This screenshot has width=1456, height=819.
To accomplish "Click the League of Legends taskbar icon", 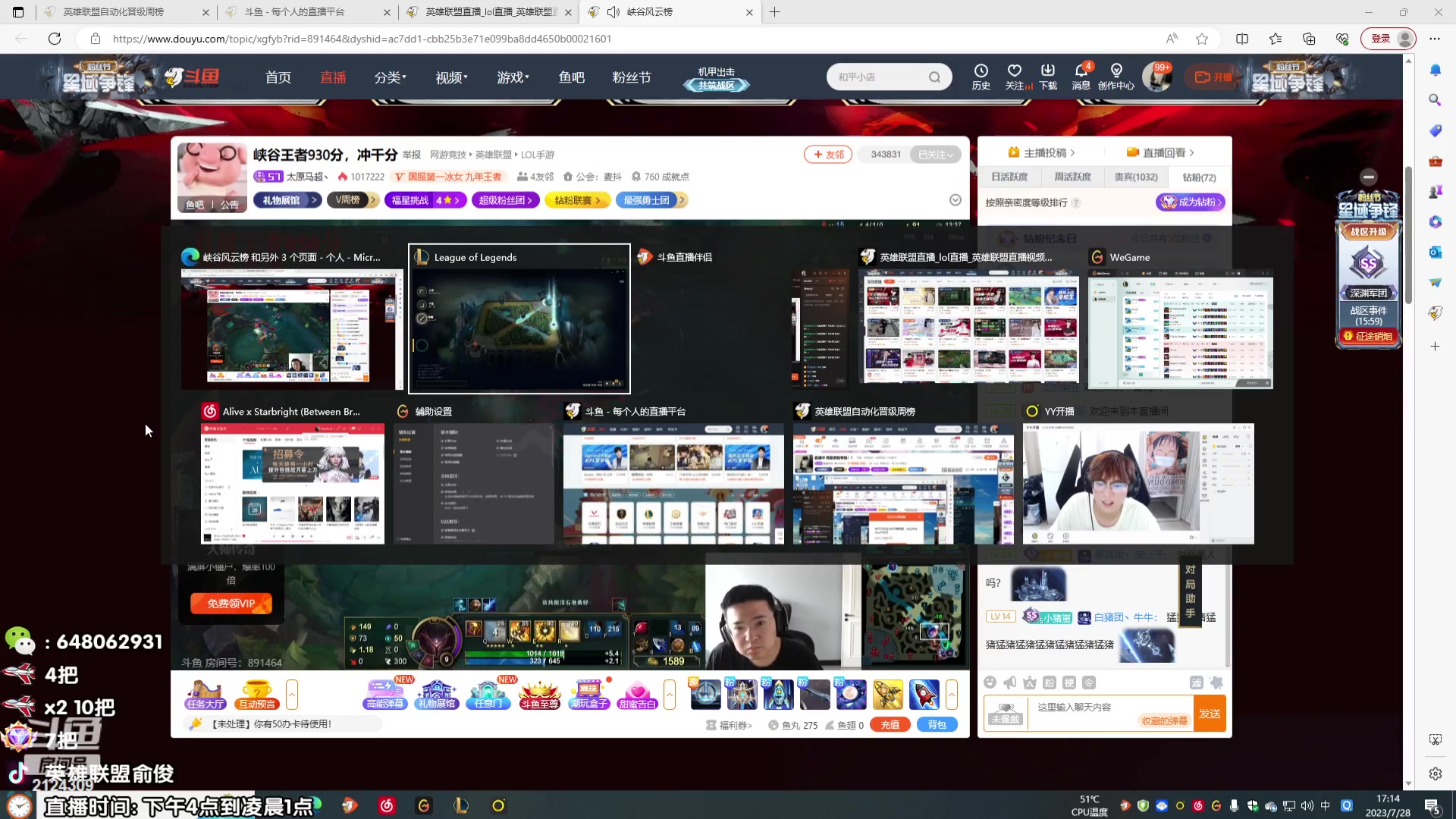I will 460,805.
